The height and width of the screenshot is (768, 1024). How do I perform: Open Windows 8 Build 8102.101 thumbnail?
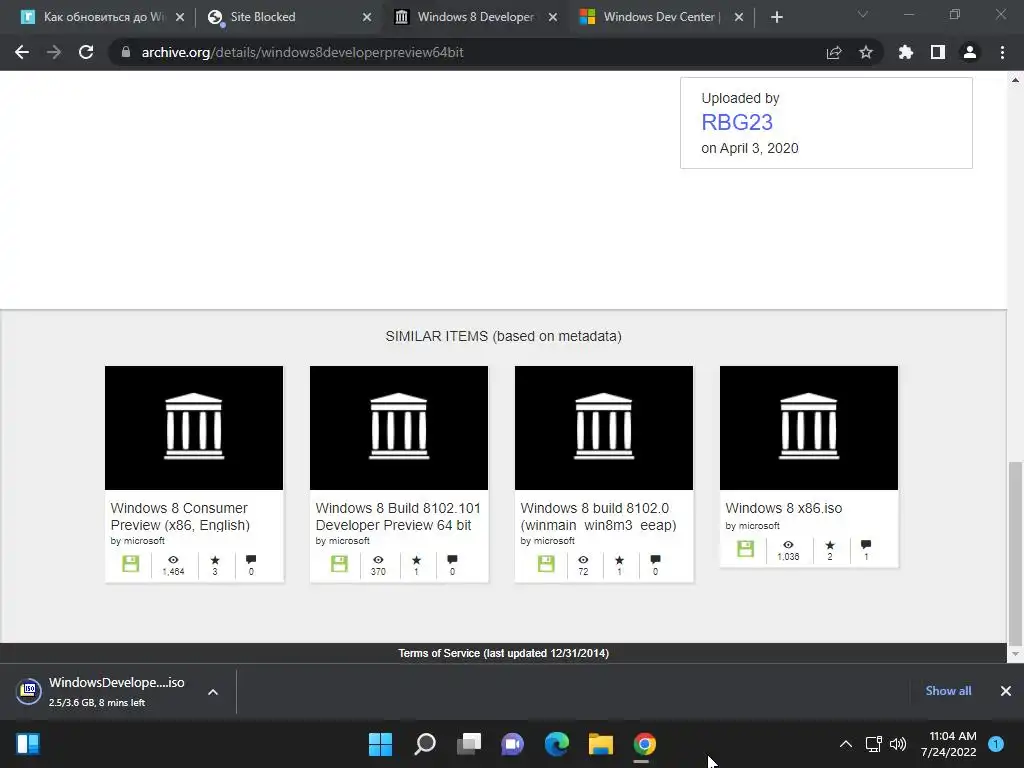(x=399, y=428)
